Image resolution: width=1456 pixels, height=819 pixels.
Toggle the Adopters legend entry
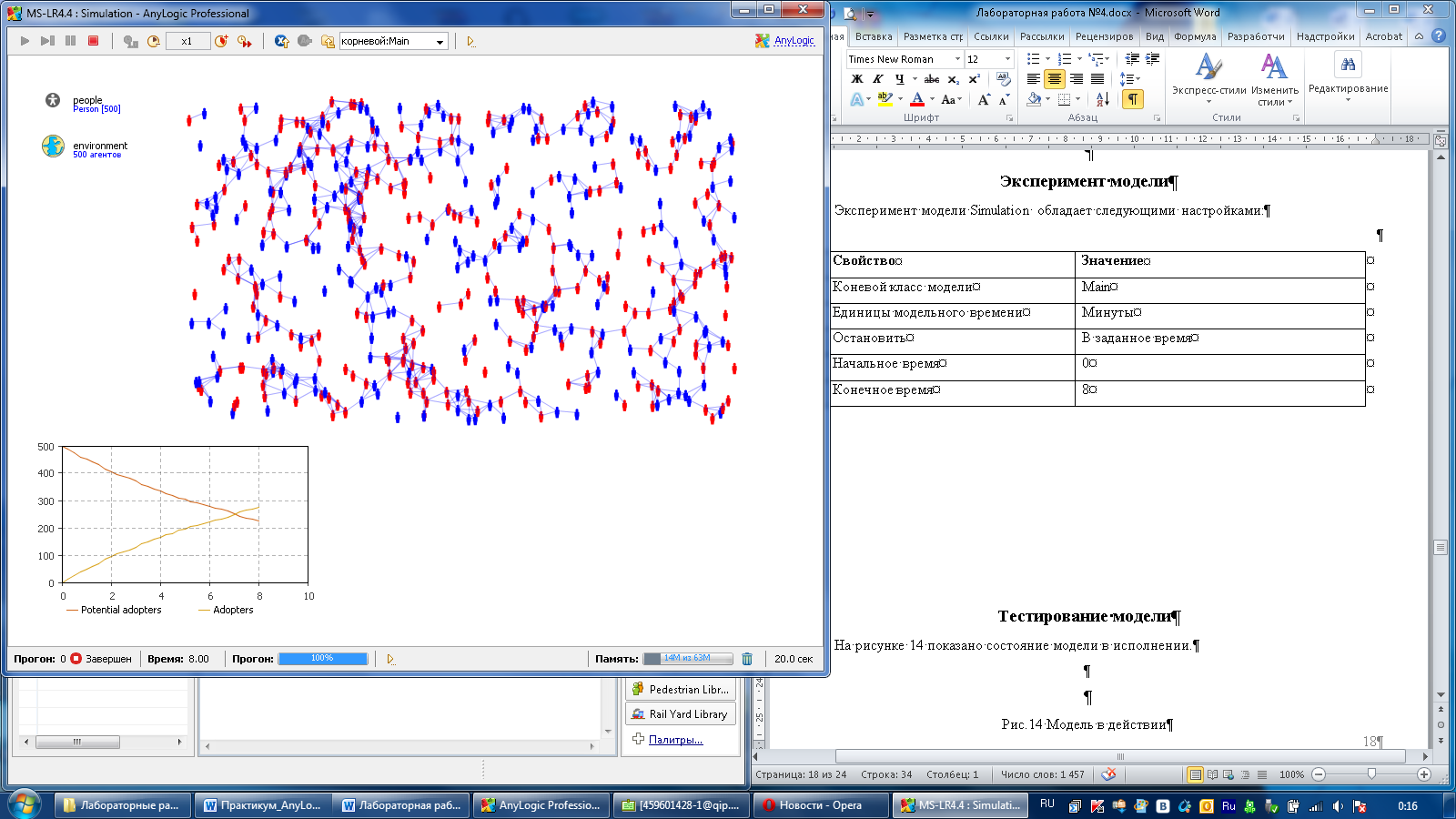click(x=226, y=610)
